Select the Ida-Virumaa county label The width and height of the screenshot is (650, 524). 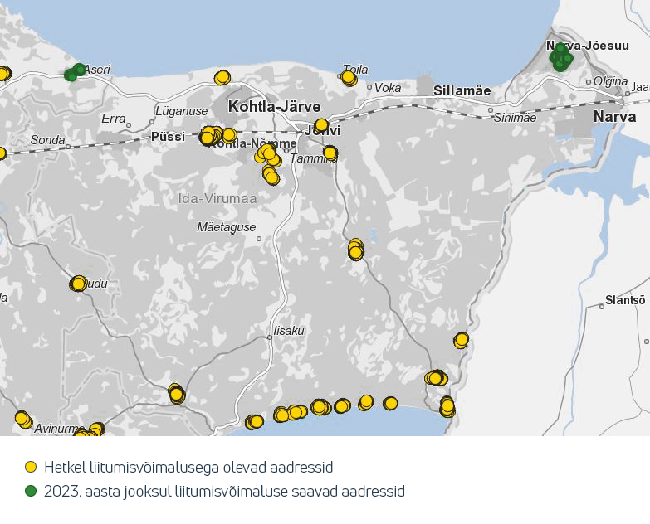click(216, 199)
